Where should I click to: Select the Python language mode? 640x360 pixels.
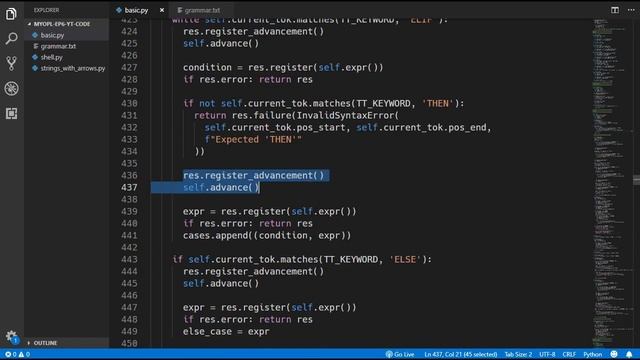click(x=593, y=354)
